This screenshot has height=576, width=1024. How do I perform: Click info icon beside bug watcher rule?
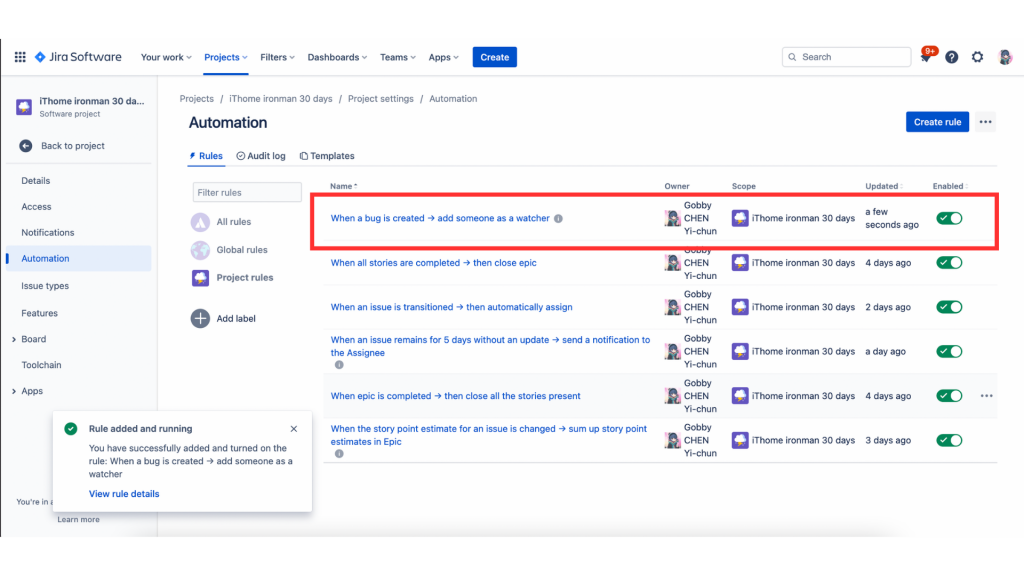point(558,219)
